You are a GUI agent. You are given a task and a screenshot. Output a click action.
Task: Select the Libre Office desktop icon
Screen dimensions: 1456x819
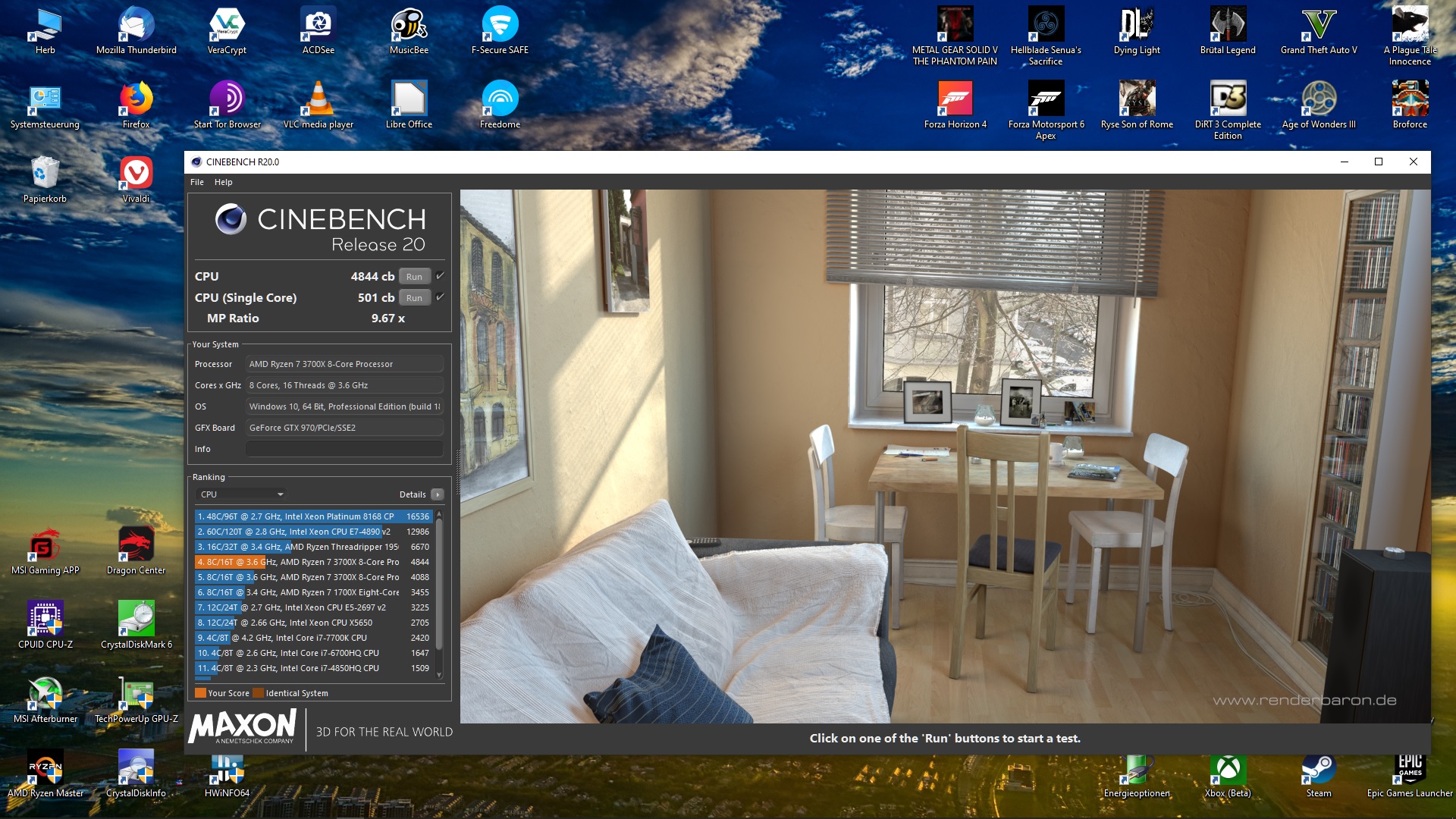[409, 105]
